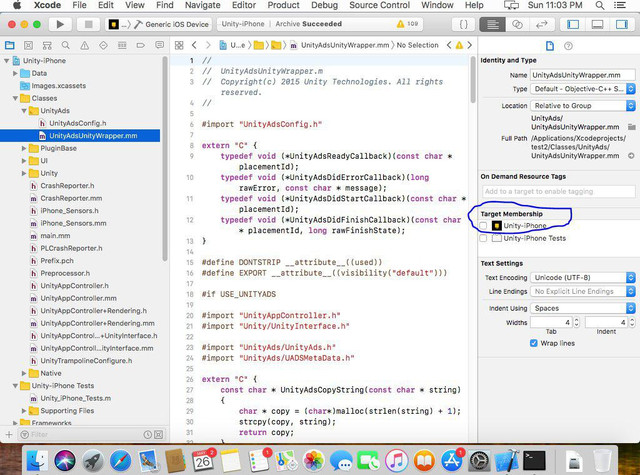The height and width of the screenshot is (475, 640).
Task: Open the Editor menu
Action: click(x=244, y=5)
